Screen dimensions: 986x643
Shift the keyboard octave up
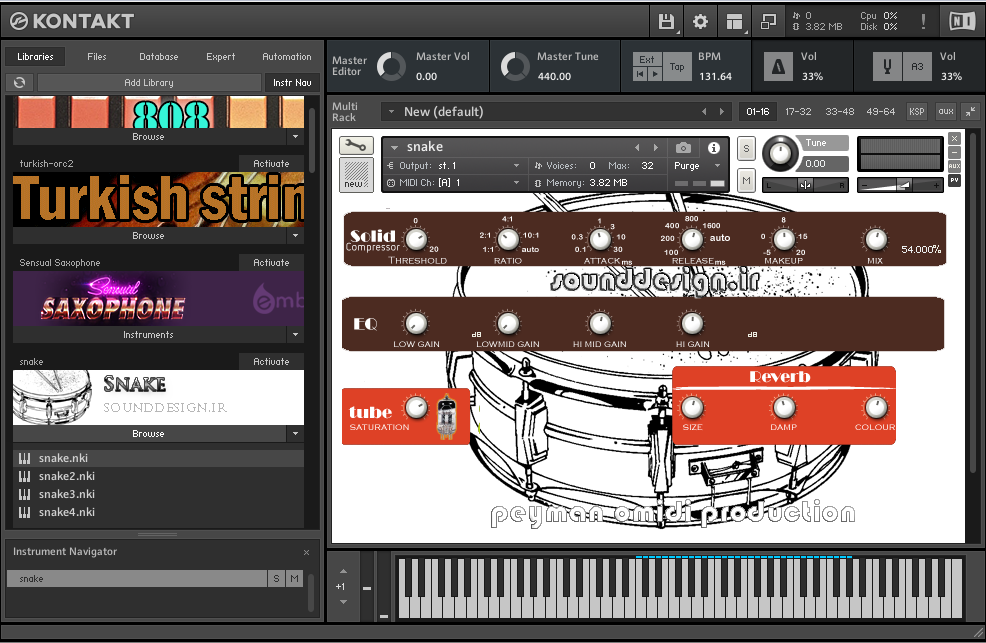pos(343,571)
